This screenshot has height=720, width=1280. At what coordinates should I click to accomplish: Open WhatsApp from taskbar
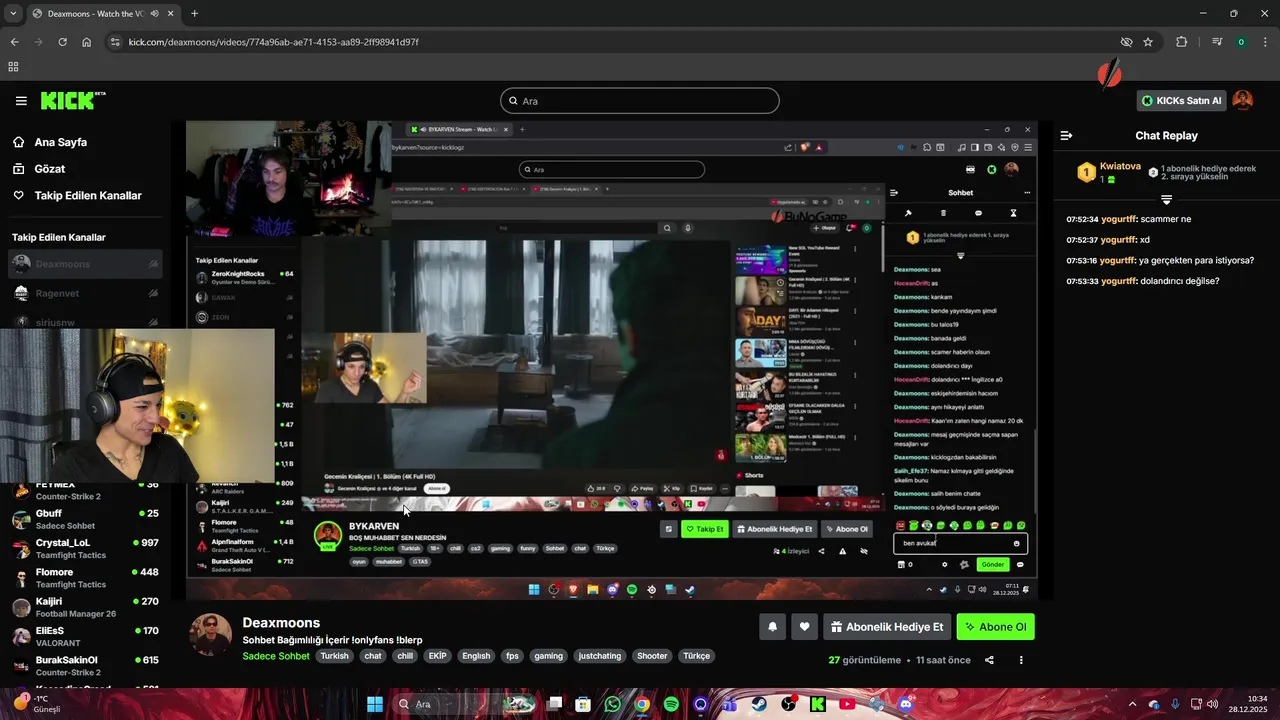(612, 704)
